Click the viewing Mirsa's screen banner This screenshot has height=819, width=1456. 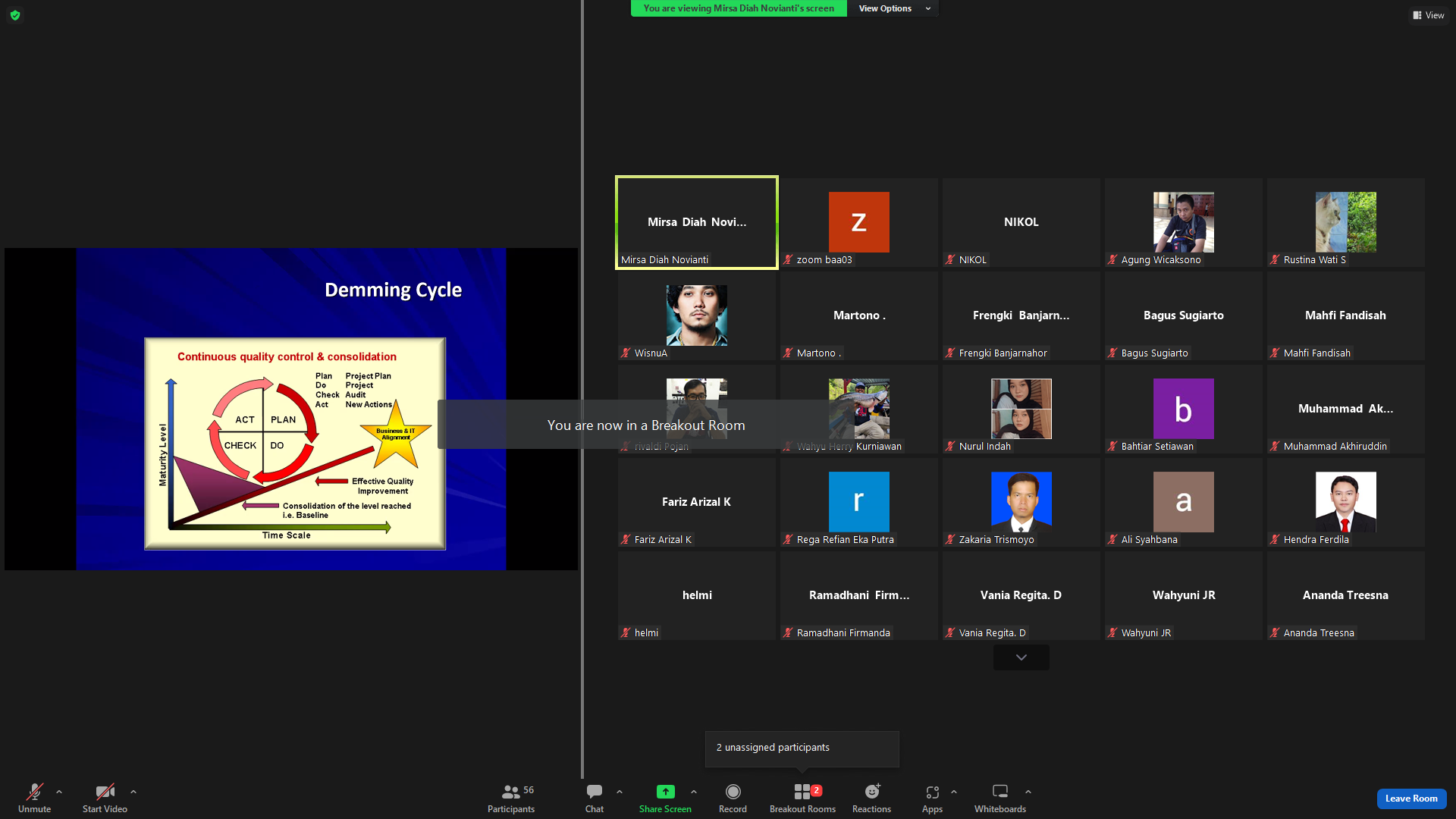(x=739, y=8)
